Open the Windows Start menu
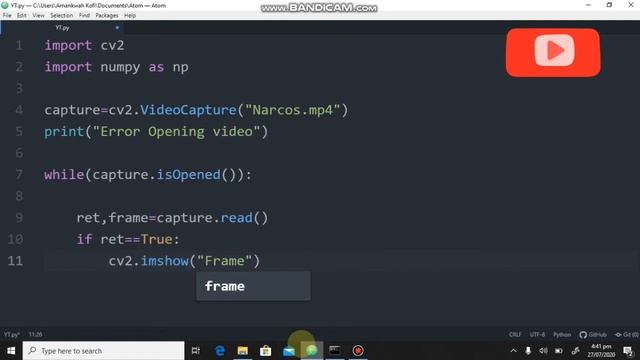 click(x=11, y=351)
